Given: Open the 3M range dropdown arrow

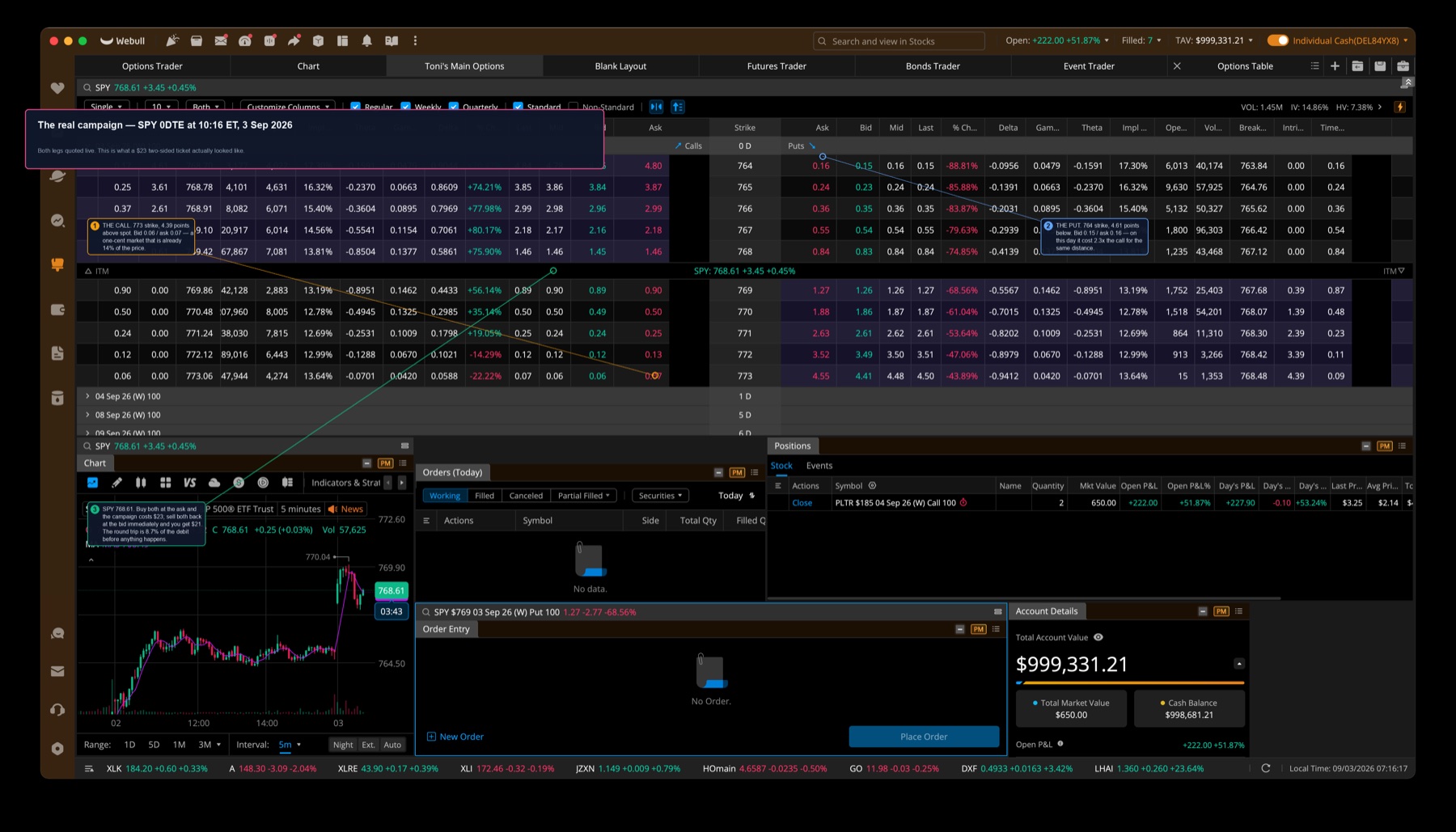Looking at the screenshot, I should pyautogui.click(x=218, y=745).
